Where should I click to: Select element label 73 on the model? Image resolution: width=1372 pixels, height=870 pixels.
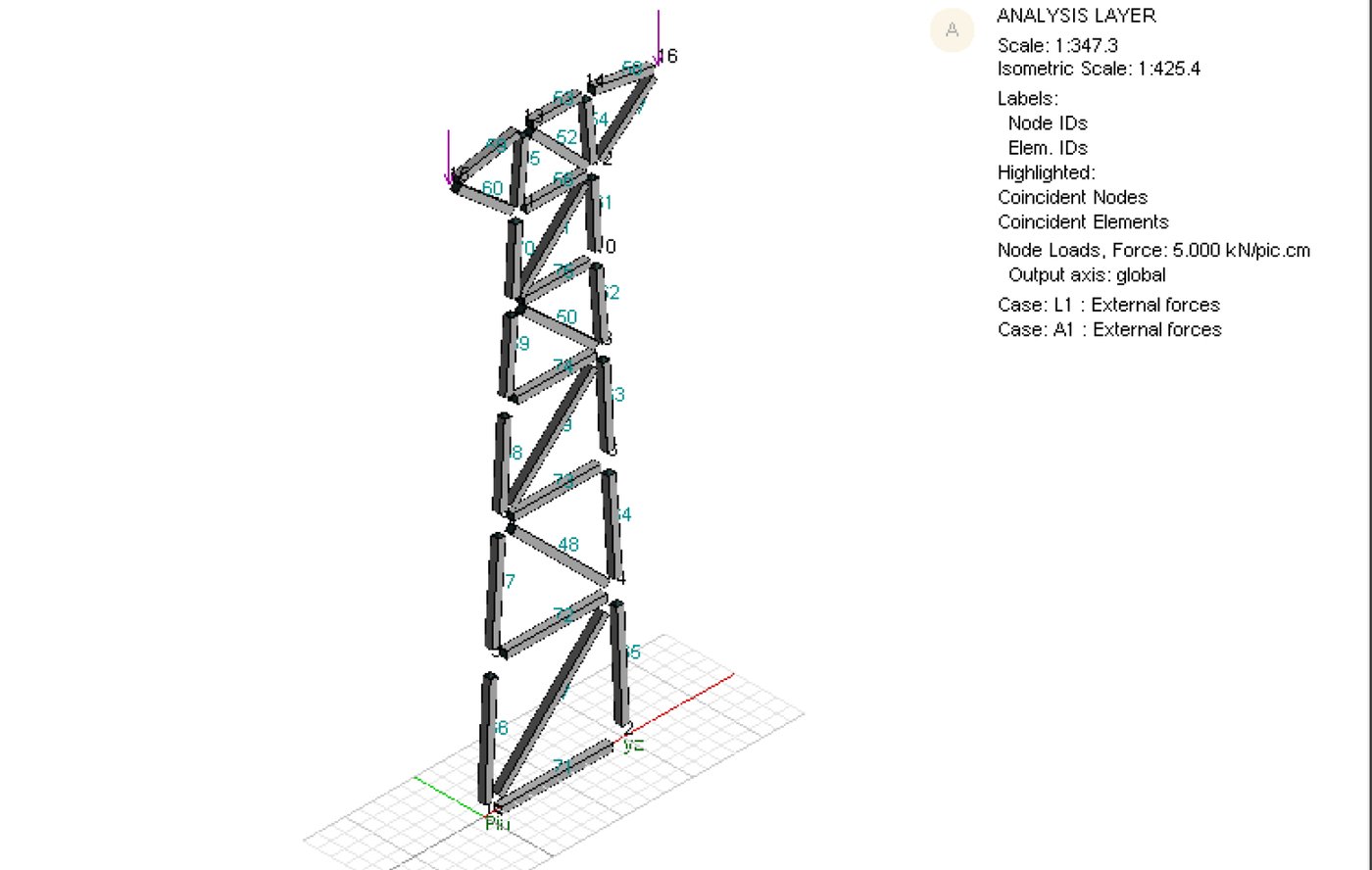point(563,480)
